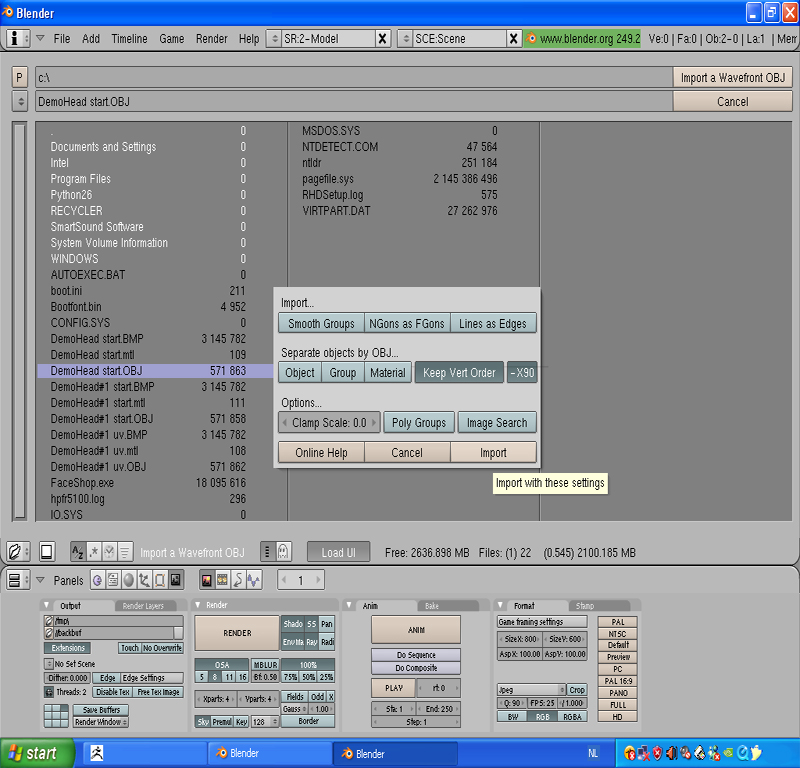Switch to the Bake tab
The image size is (800, 768).
click(x=432, y=606)
